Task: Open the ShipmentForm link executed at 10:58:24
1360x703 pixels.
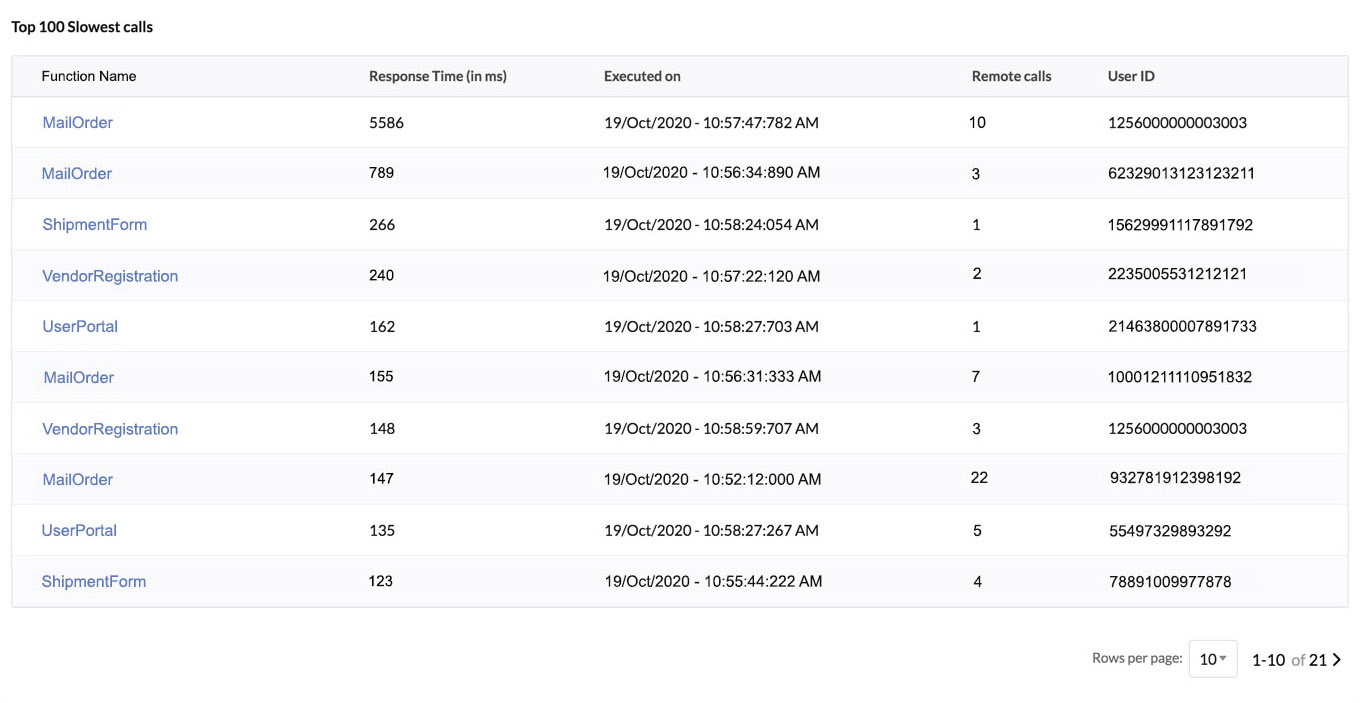Action: pos(94,224)
